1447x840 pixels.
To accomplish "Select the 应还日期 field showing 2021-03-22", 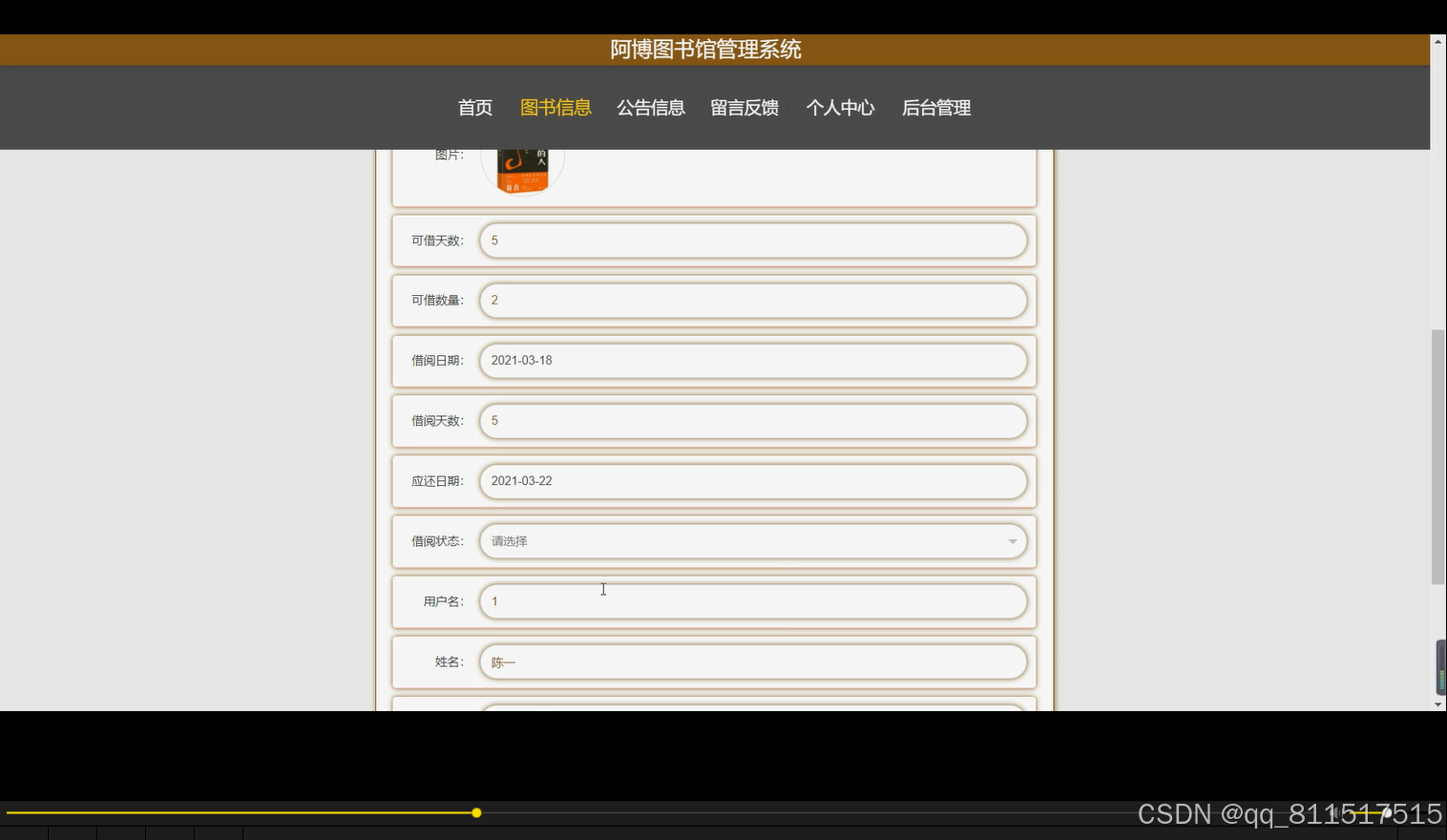I will [x=753, y=481].
